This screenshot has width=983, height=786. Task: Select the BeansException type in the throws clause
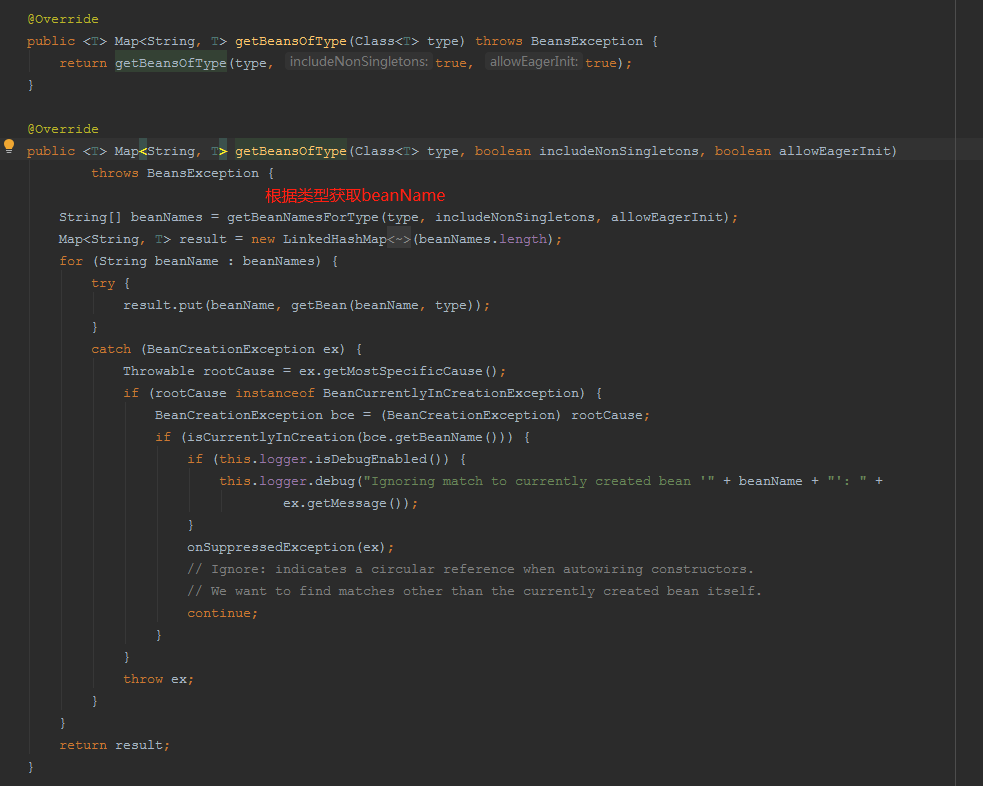(x=201, y=172)
